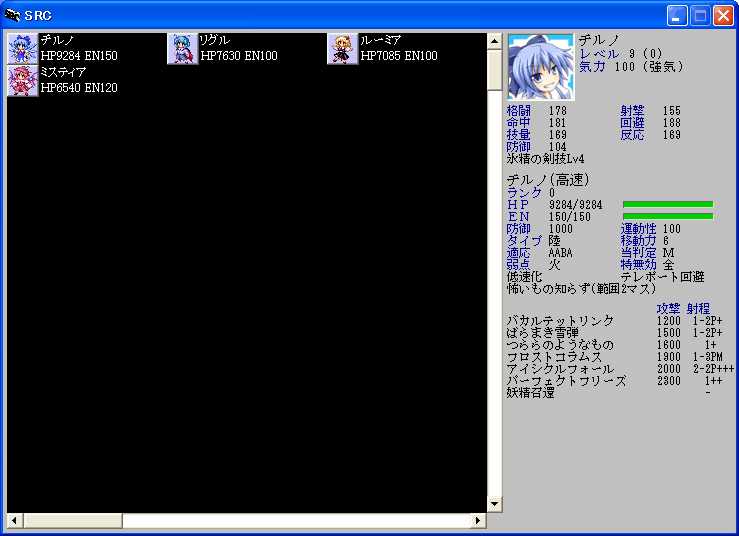739x536 pixels.
Task: Click the vertical scrollbar thumb
Action: click(494, 70)
